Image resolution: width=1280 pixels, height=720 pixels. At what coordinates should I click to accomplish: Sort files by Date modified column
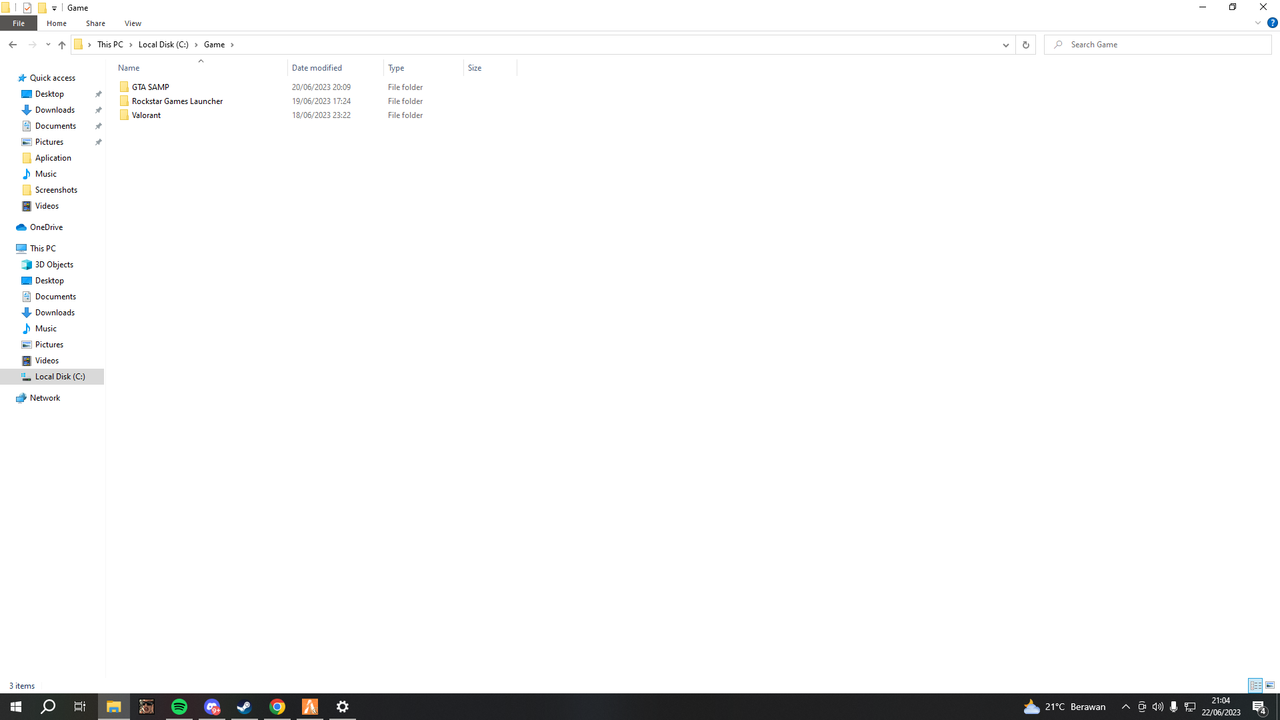(x=336, y=68)
